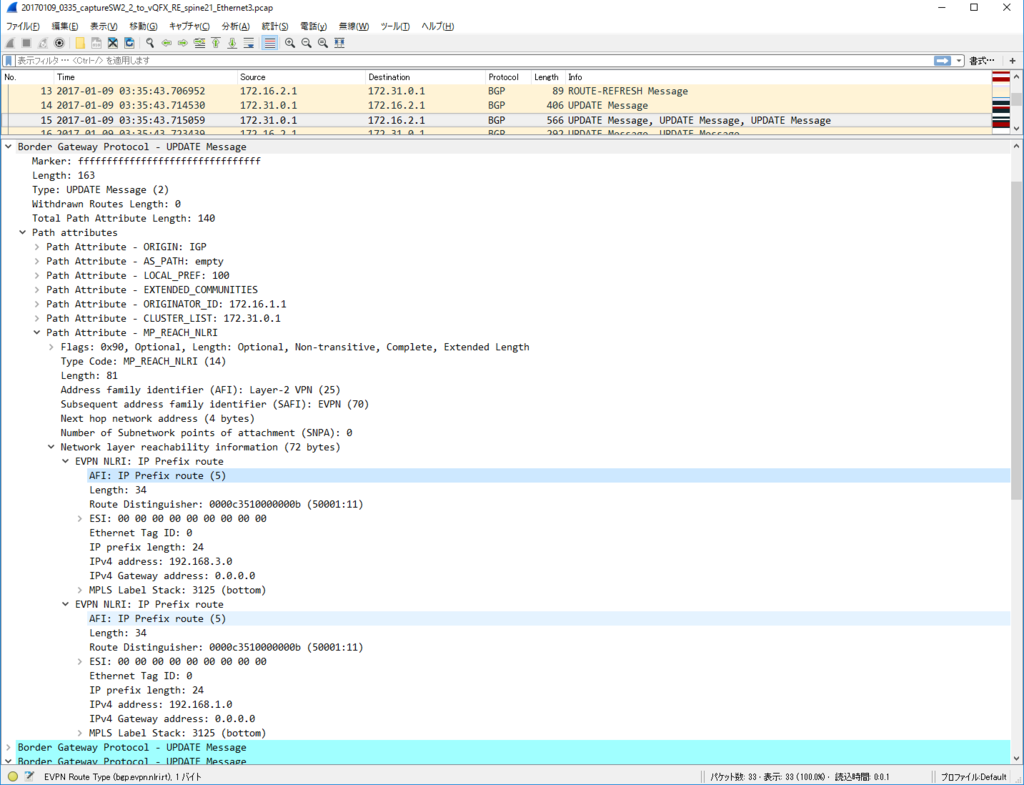Image resolution: width=1024 pixels, height=785 pixels.
Task: Open display filter bookmark menu
Action: tap(8, 61)
